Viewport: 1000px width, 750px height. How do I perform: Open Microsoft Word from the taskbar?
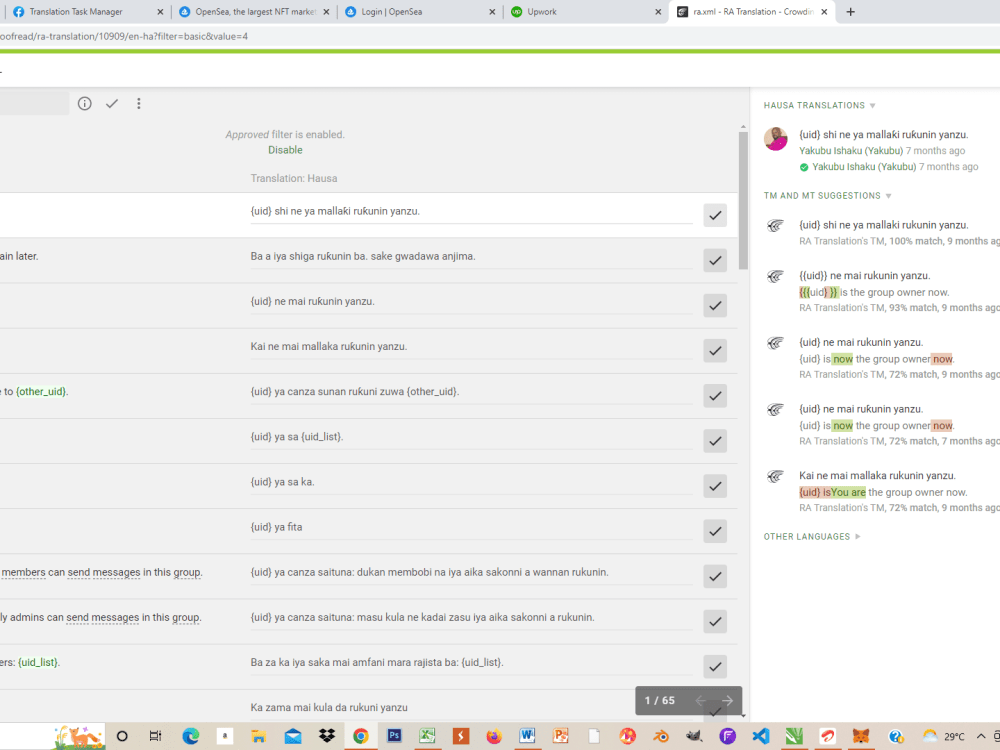click(x=527, y=735)
